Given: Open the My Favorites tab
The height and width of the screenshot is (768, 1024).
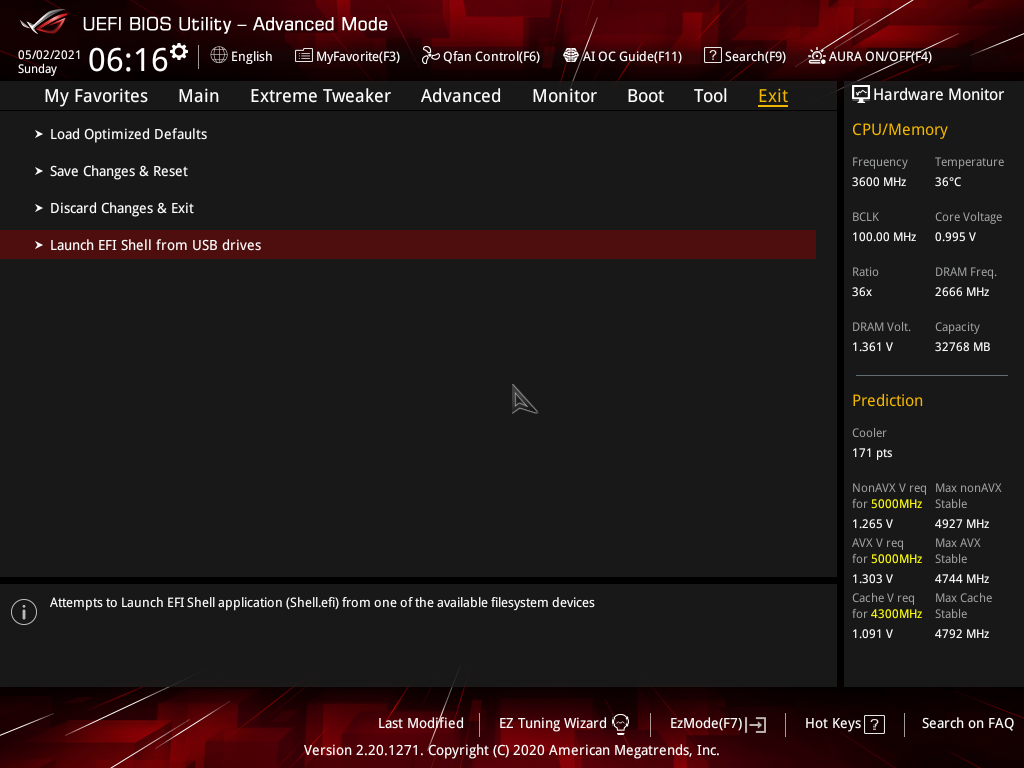Looking at the screenshot, I should pyautogui.click(x=96, y=96).
